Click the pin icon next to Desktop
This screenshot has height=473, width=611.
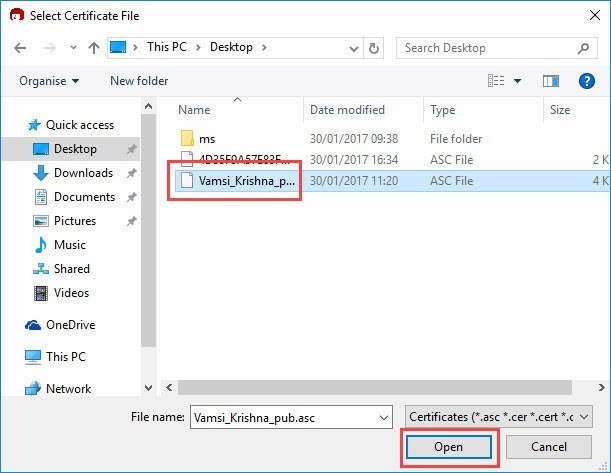[132, 149]
